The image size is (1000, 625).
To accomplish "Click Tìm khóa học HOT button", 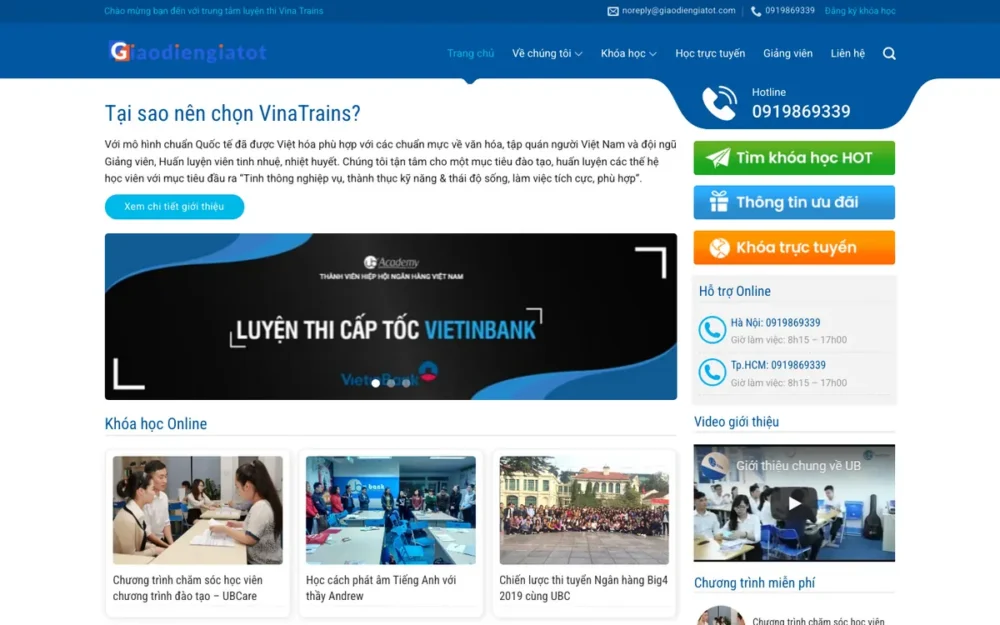I will [x=794, y=158].
